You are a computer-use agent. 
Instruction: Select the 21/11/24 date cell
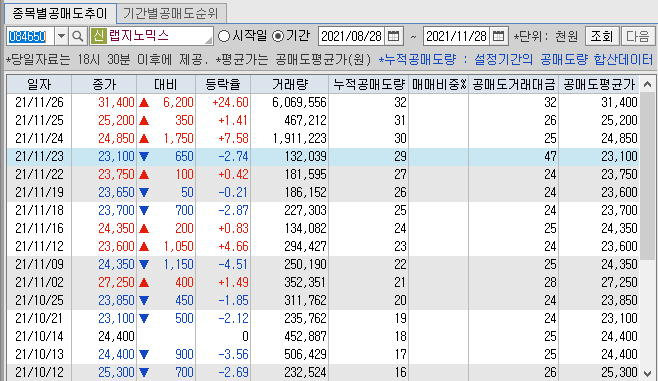(x=39, y=138)
